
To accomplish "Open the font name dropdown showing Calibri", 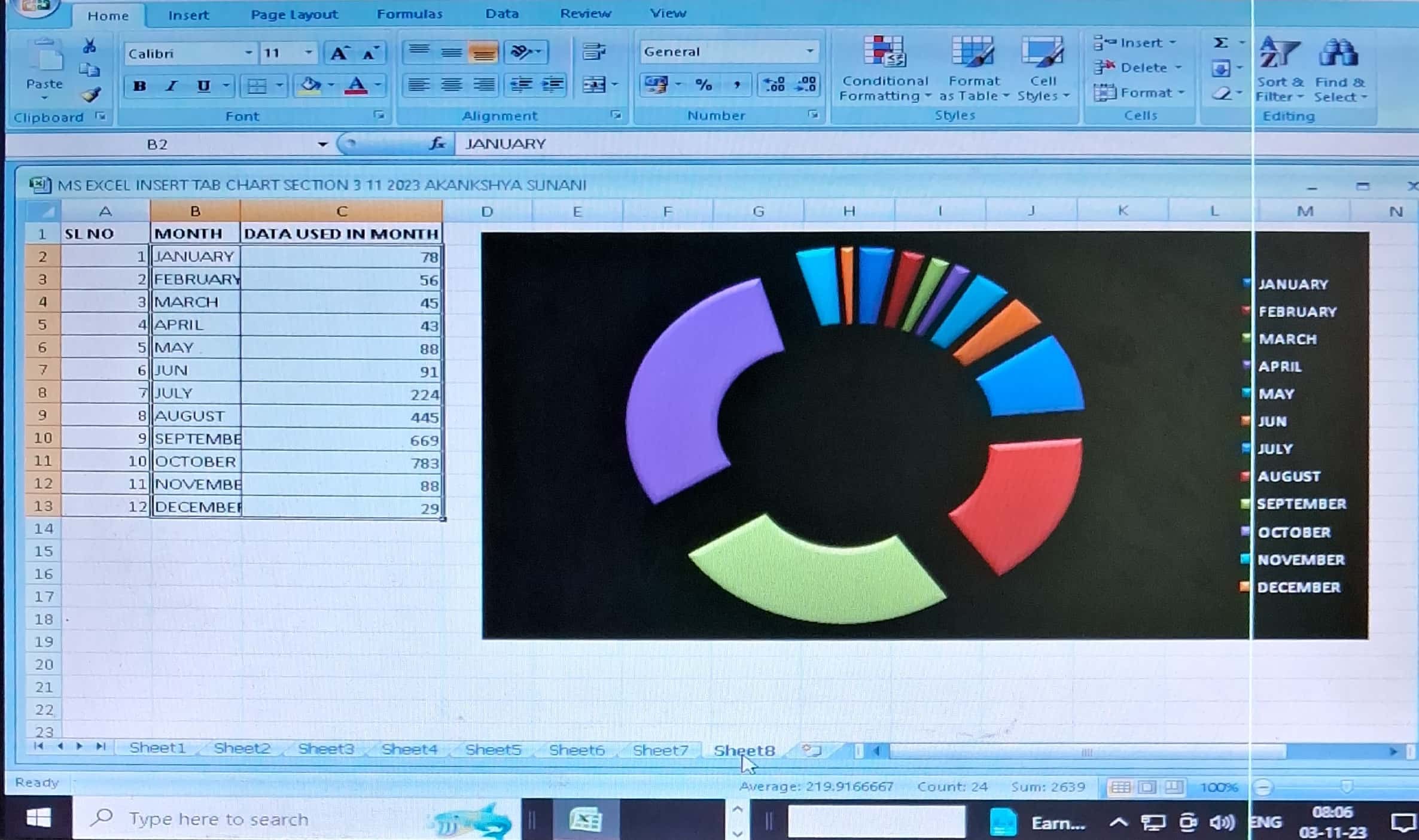I will coord(248,53).
